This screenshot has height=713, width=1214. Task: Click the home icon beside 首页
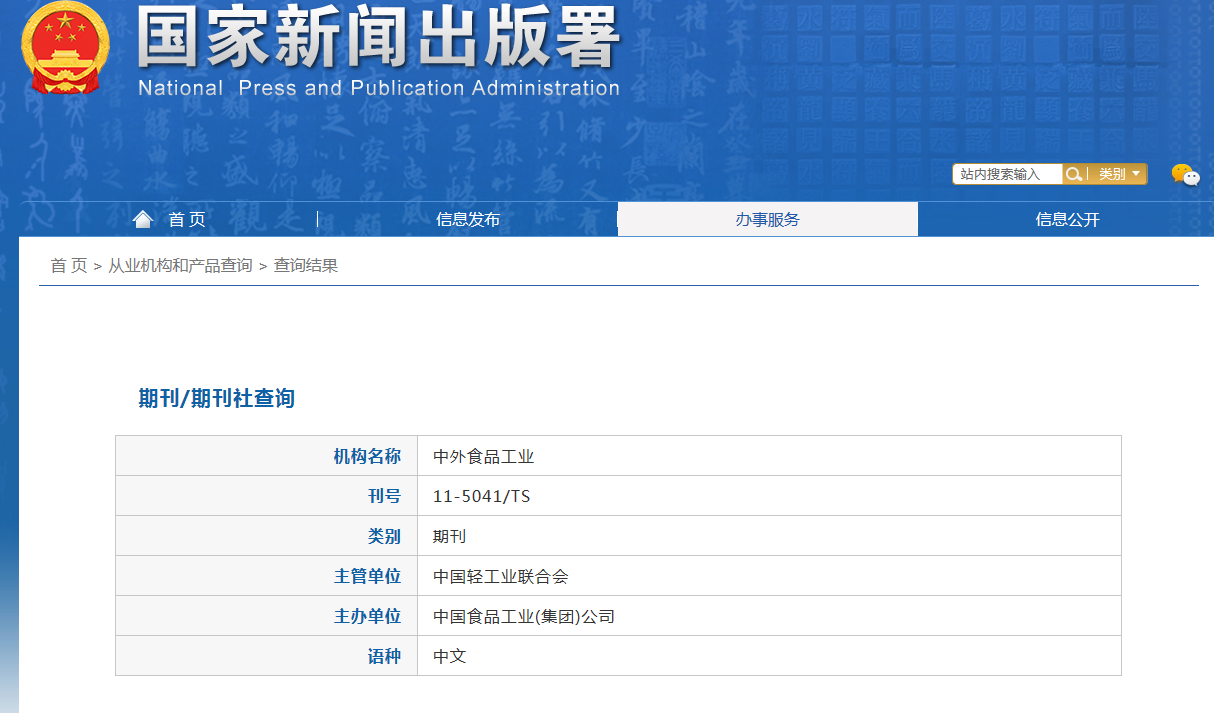[143, 219]
